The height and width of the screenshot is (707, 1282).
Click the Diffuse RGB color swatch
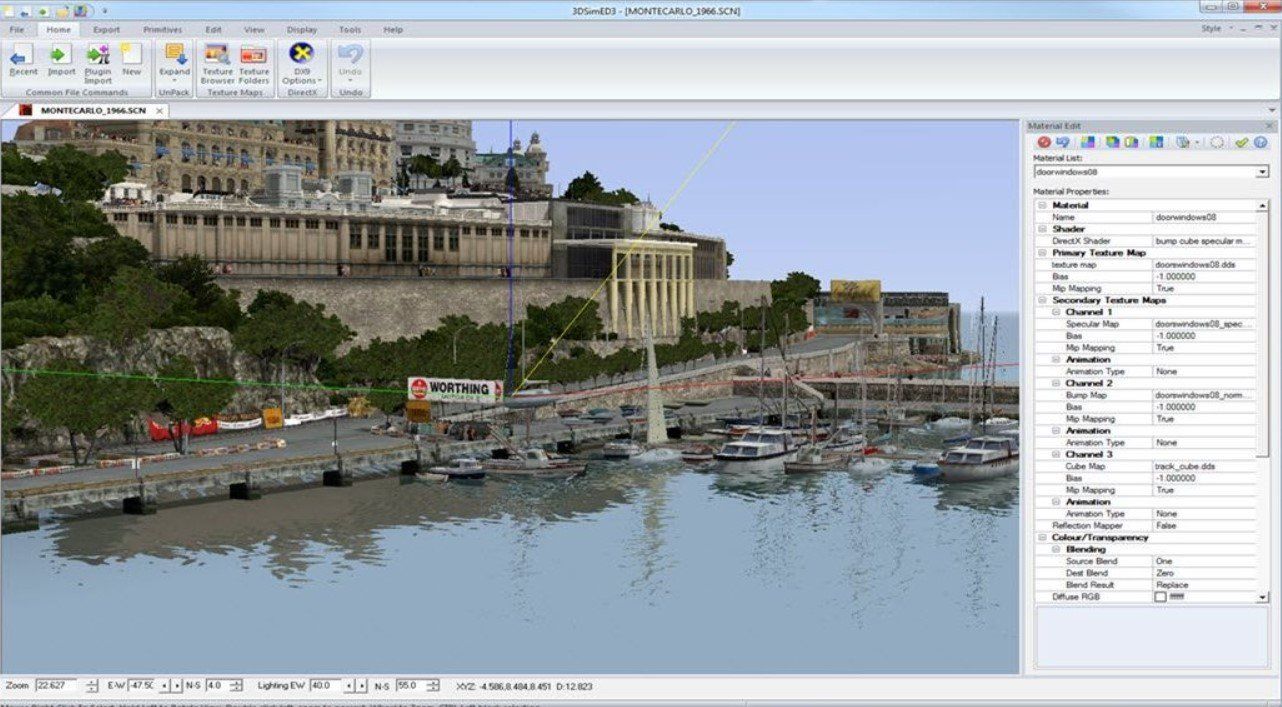coord(1160,597)
